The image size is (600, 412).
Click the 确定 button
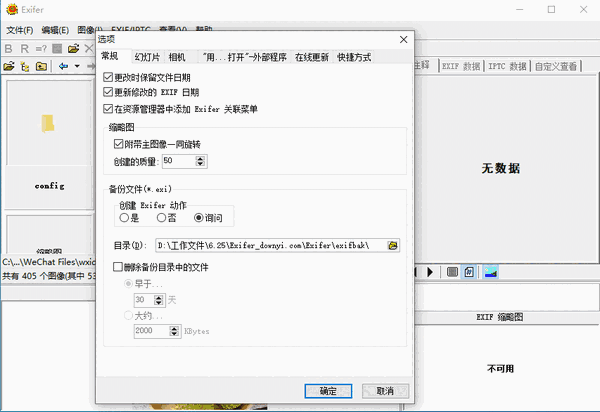pos(328,391)
